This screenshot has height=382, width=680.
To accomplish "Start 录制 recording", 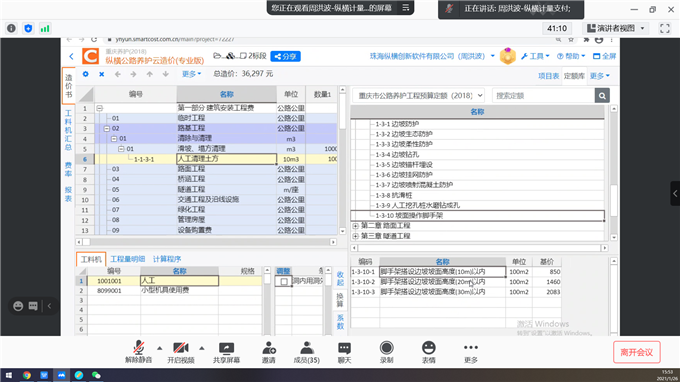I will 386,352.
